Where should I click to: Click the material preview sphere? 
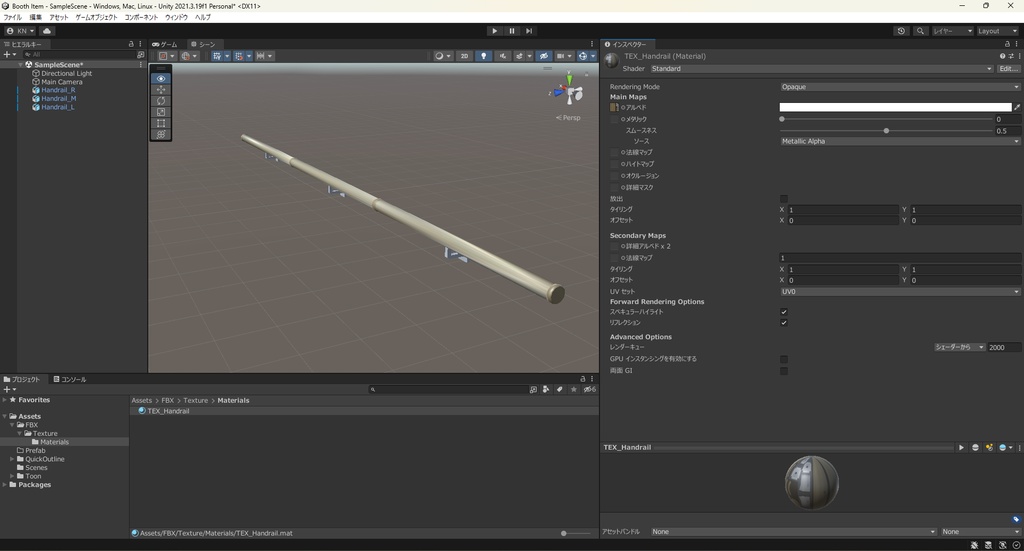[811, 482]
